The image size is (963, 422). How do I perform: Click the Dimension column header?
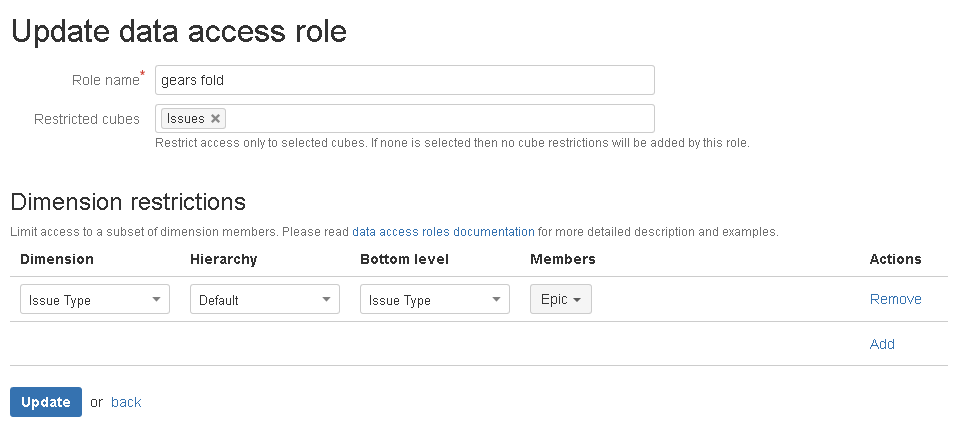pyautogui.click(x=57, y=259)
